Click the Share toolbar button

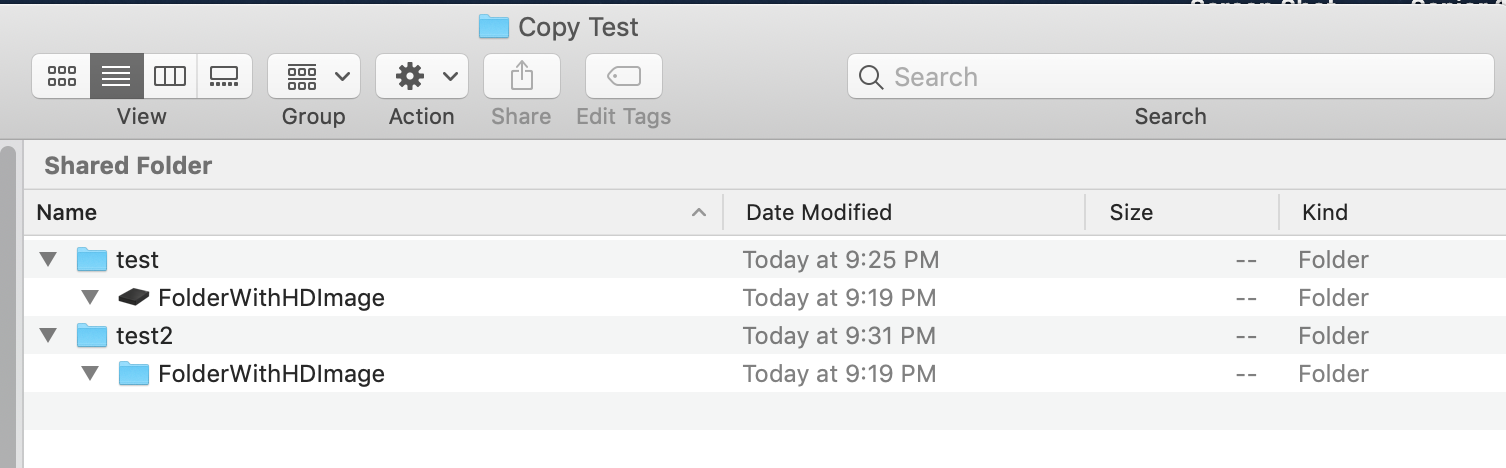tap(521, 76)
